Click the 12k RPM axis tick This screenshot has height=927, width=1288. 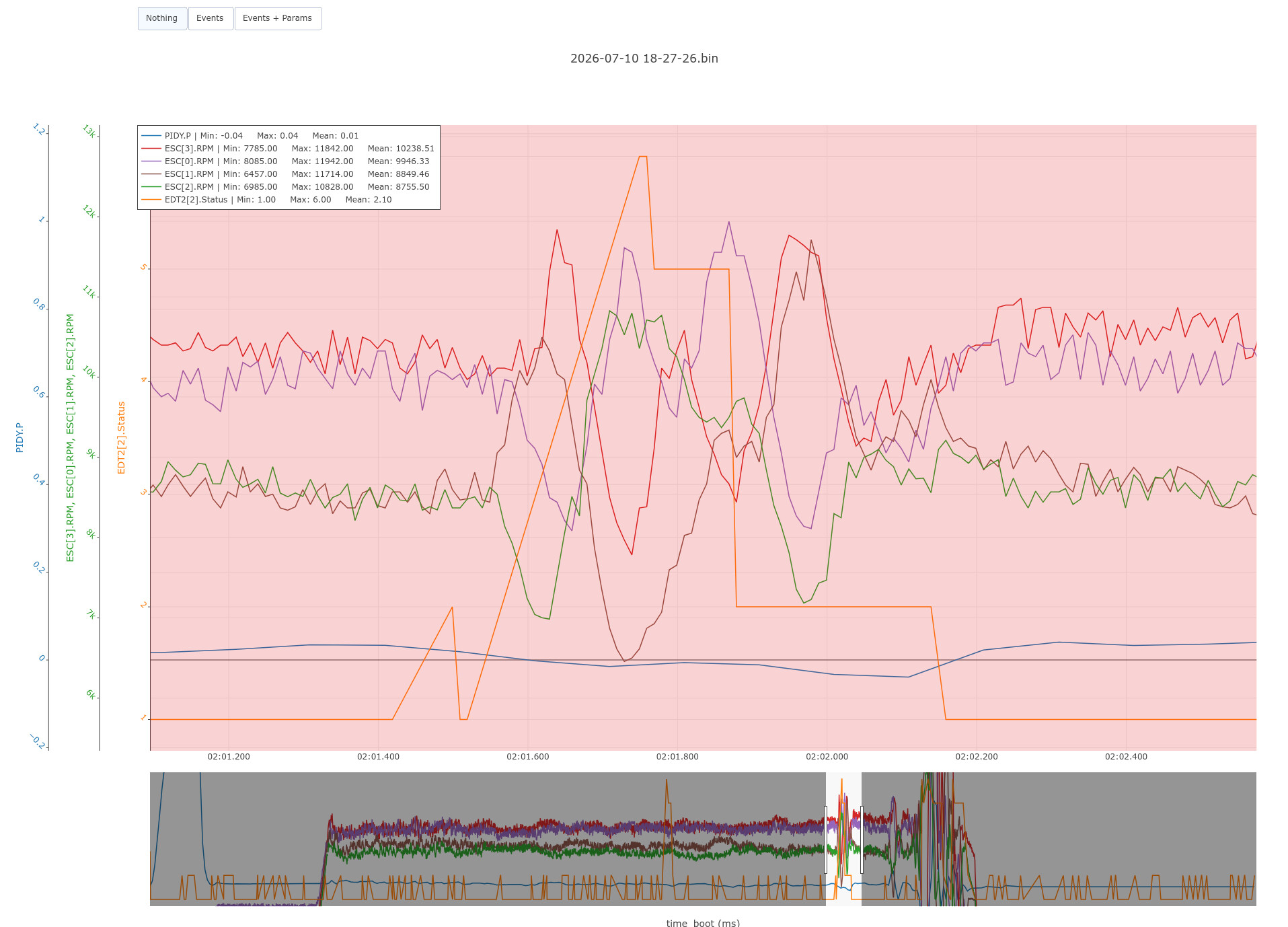click(89, 212)
